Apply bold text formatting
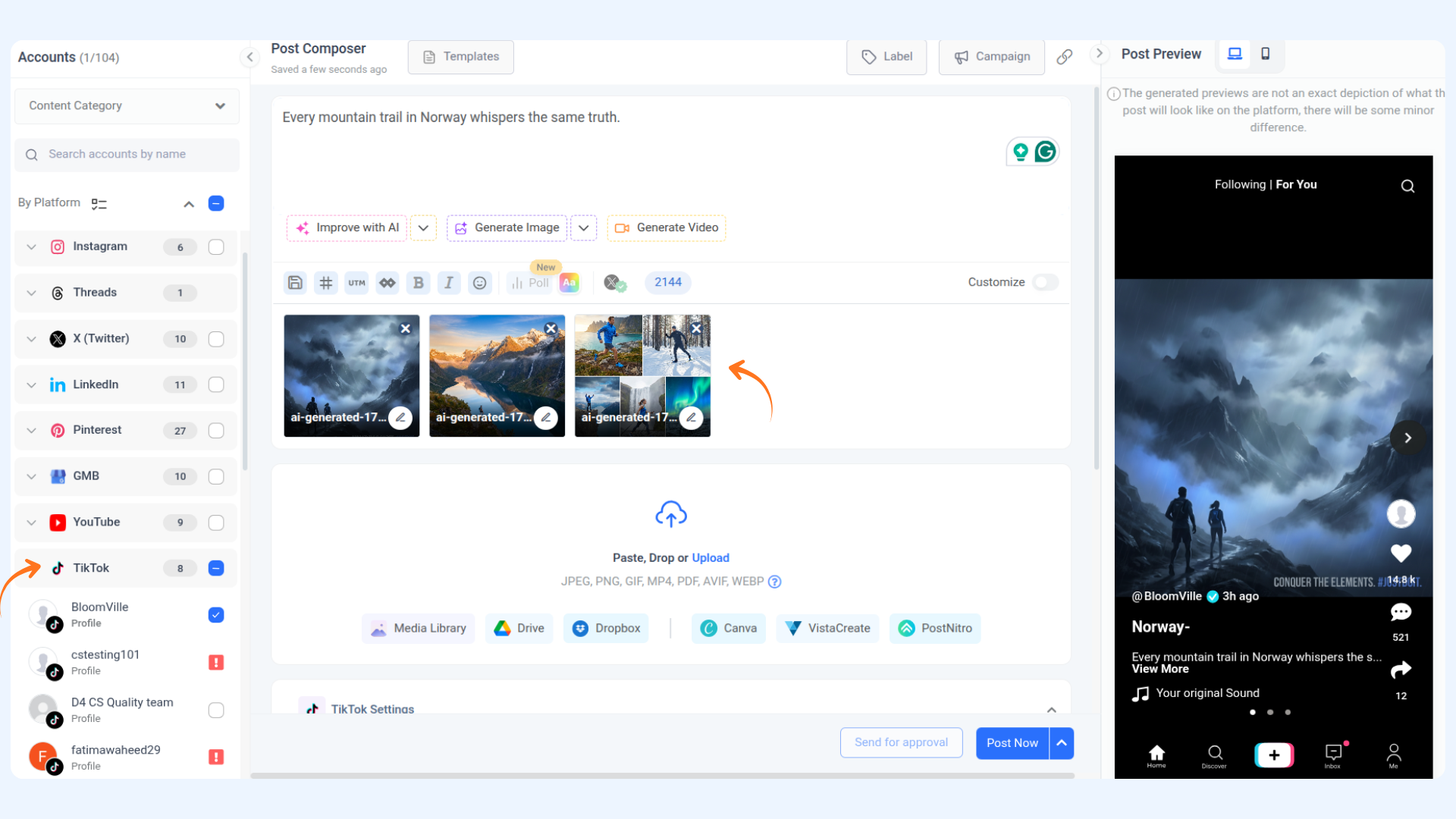Screen dimensions: 1456x819 pos(418,283)
